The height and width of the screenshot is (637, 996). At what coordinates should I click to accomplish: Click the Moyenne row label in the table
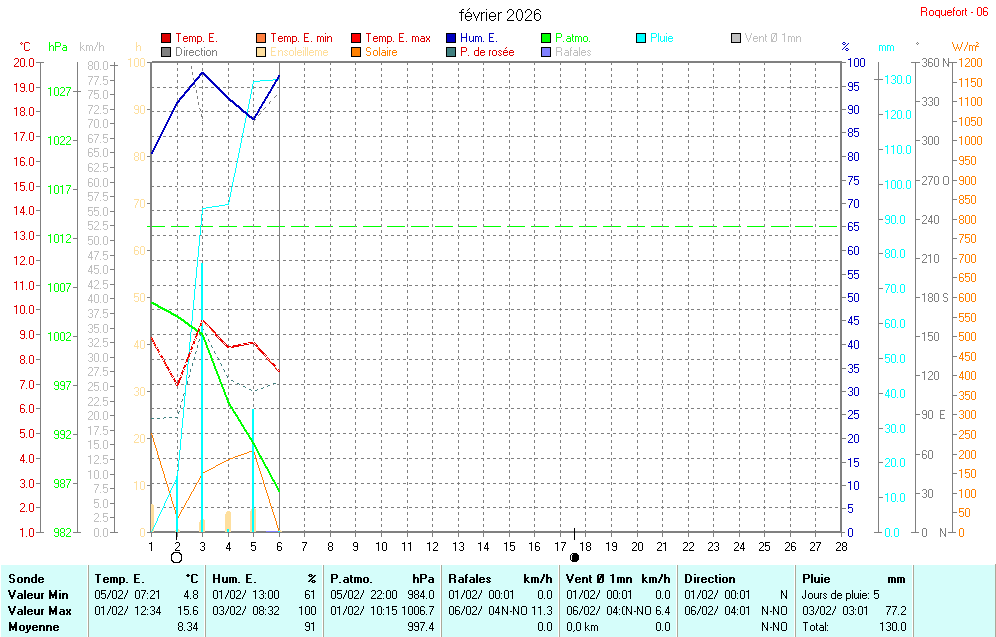(x=34, y=627)
